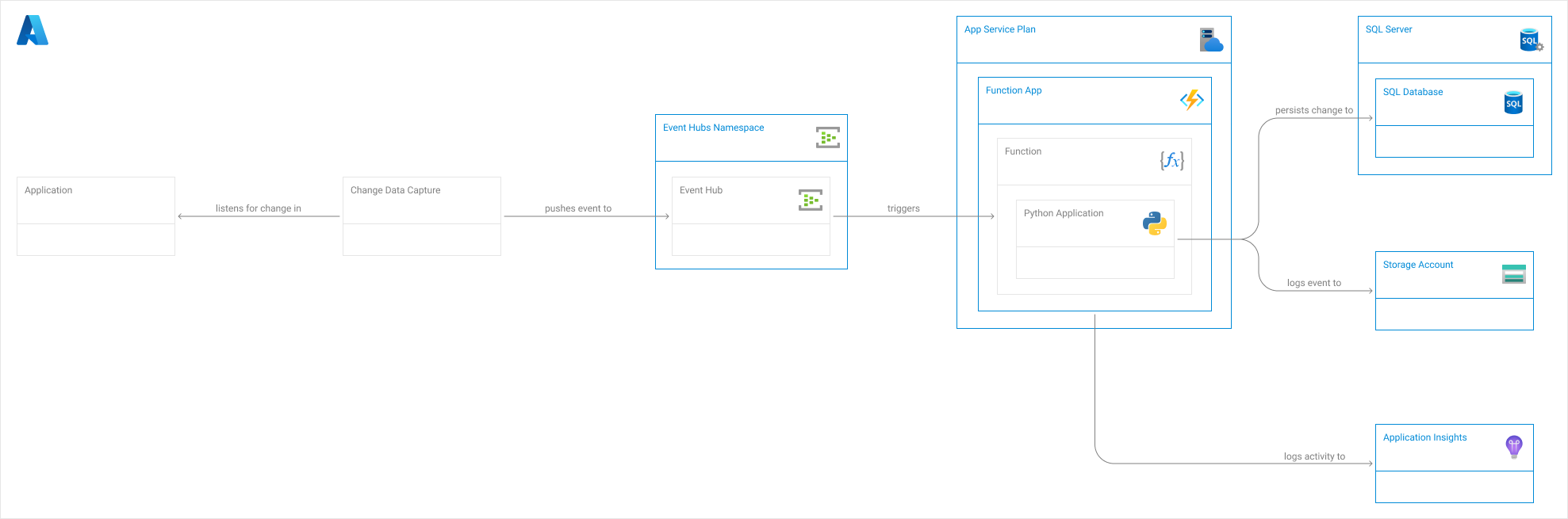
Task: Select the Python Application label
Action: coord(1064,213)
